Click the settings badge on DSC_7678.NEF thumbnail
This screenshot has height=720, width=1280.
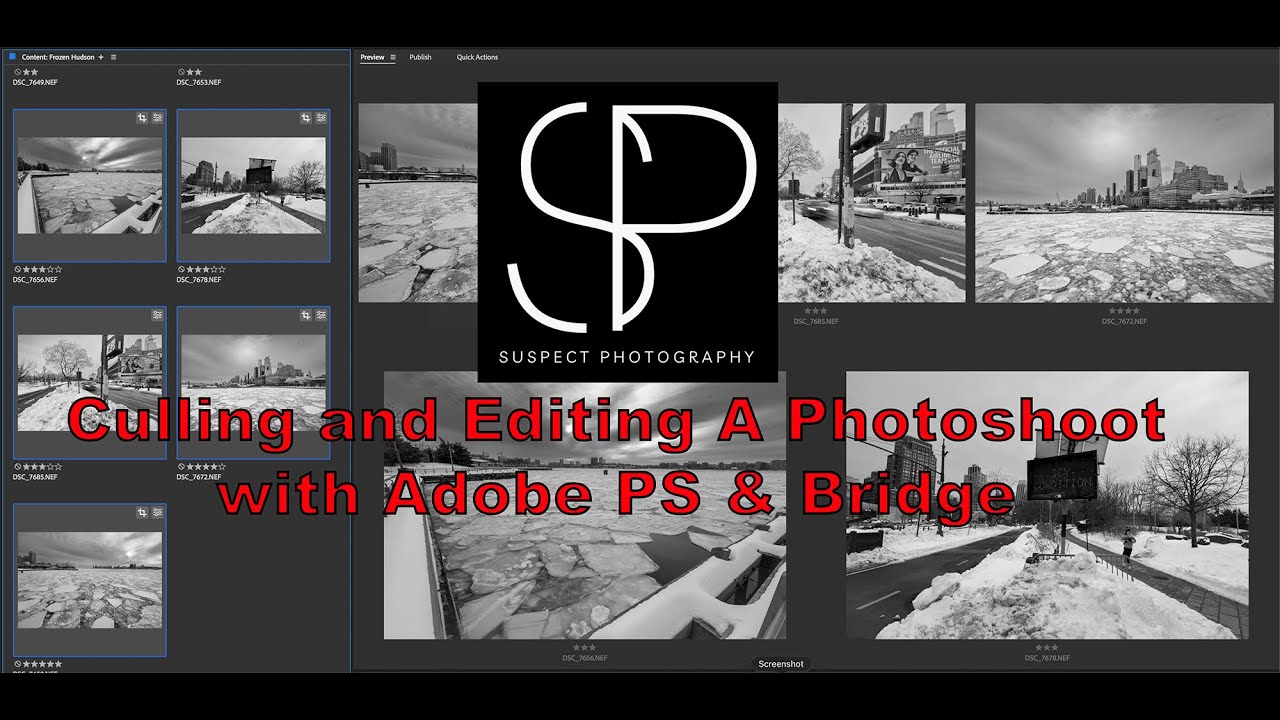(322, 118)
